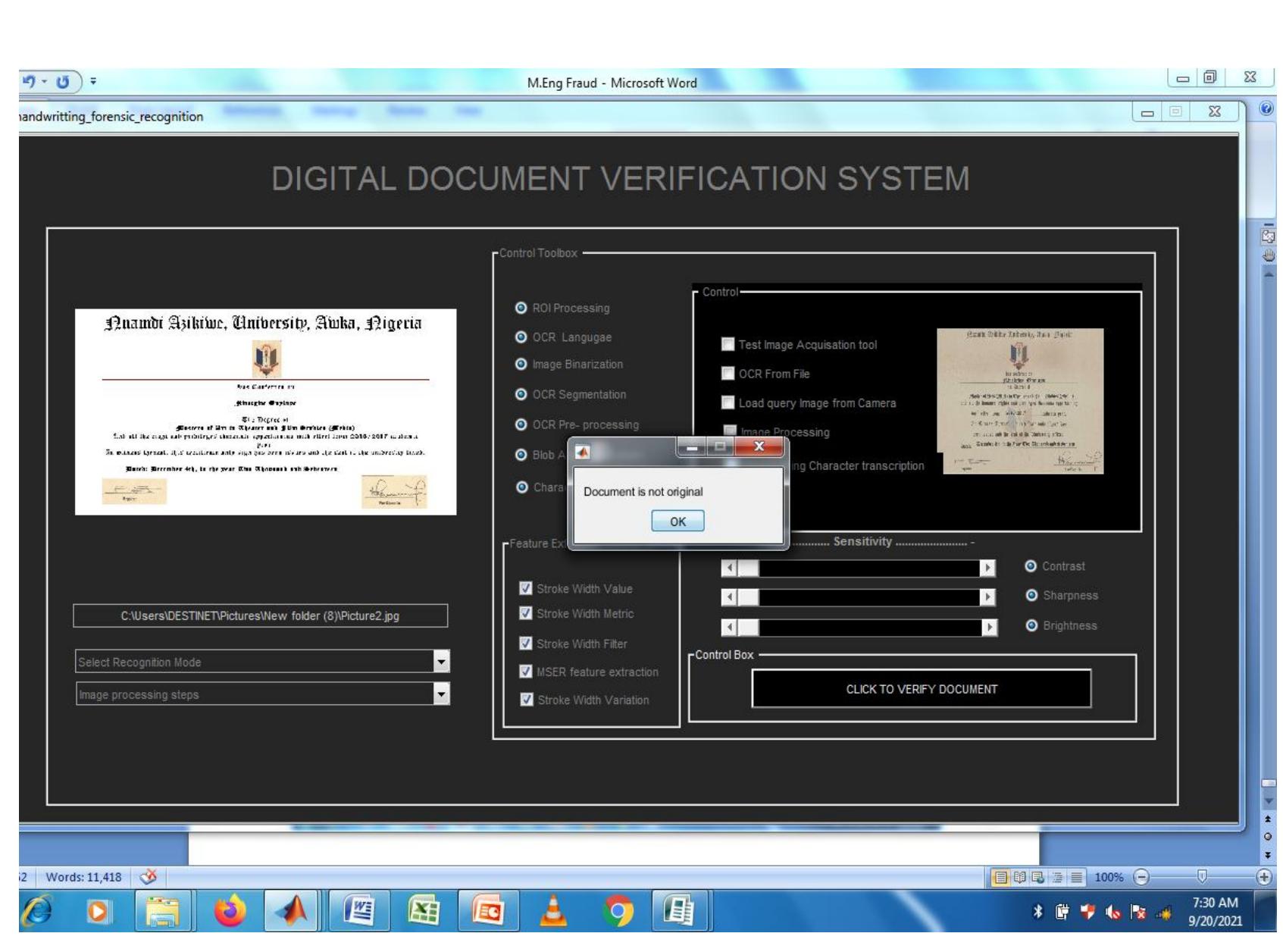Click proofing errors icon in Word status bar
1283x952 pixels.
[149, 877]
